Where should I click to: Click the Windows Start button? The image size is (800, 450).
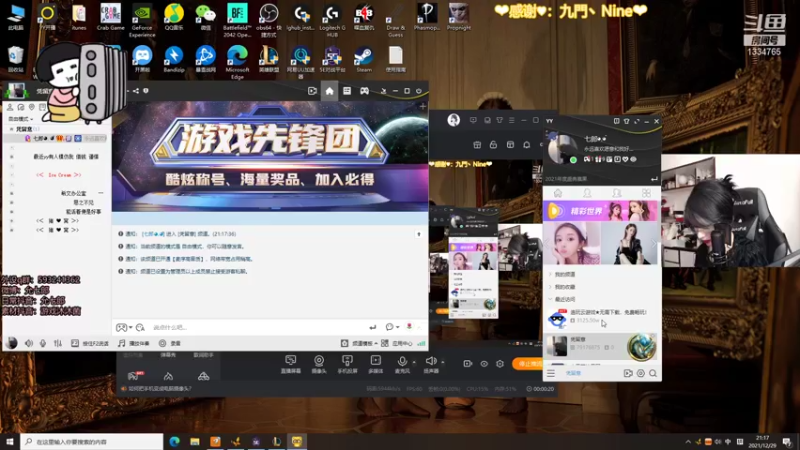tap(10, 441)
